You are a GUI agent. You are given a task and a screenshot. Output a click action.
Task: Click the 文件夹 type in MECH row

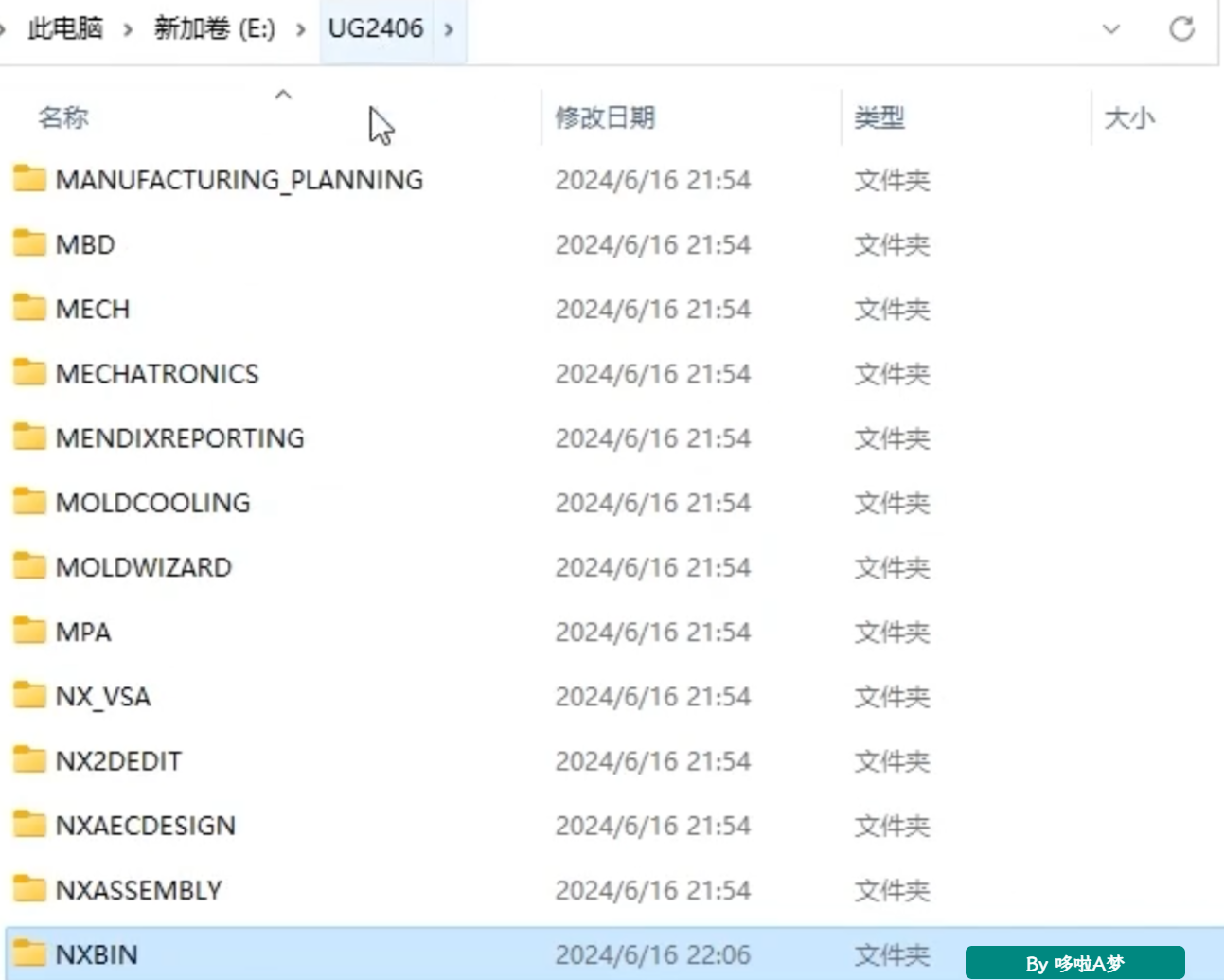click(892, 309)
